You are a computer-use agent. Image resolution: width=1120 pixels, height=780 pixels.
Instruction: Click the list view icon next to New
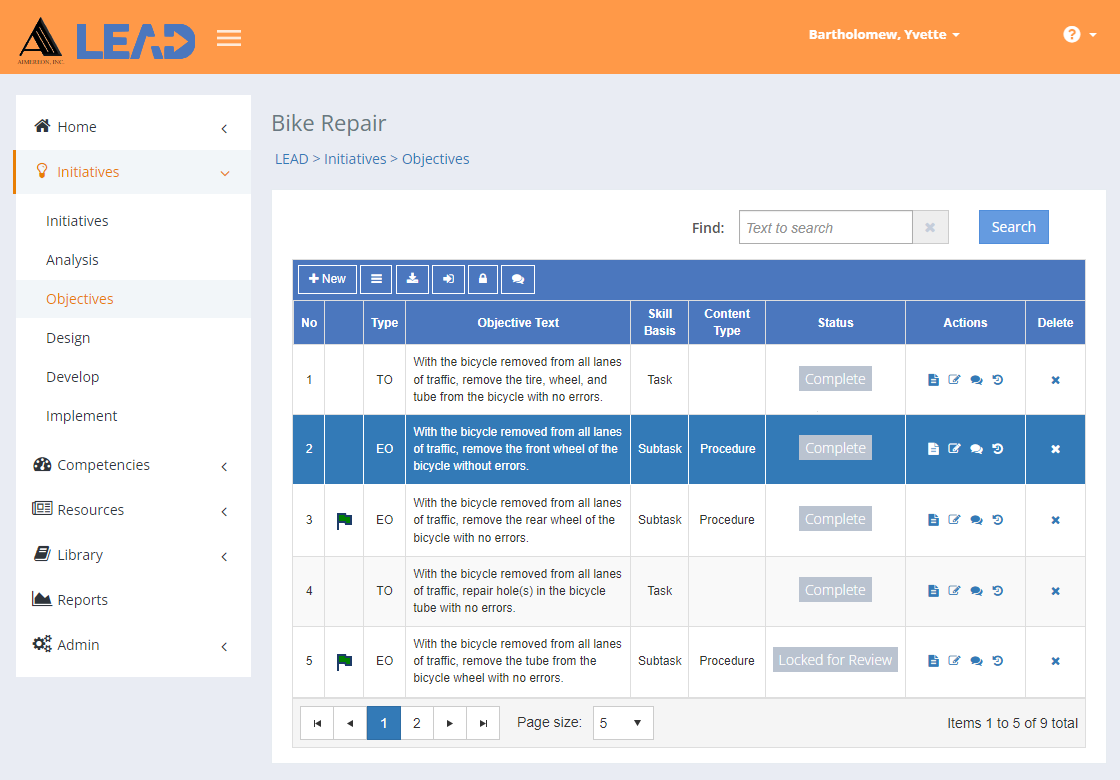[x=376, y=279]
